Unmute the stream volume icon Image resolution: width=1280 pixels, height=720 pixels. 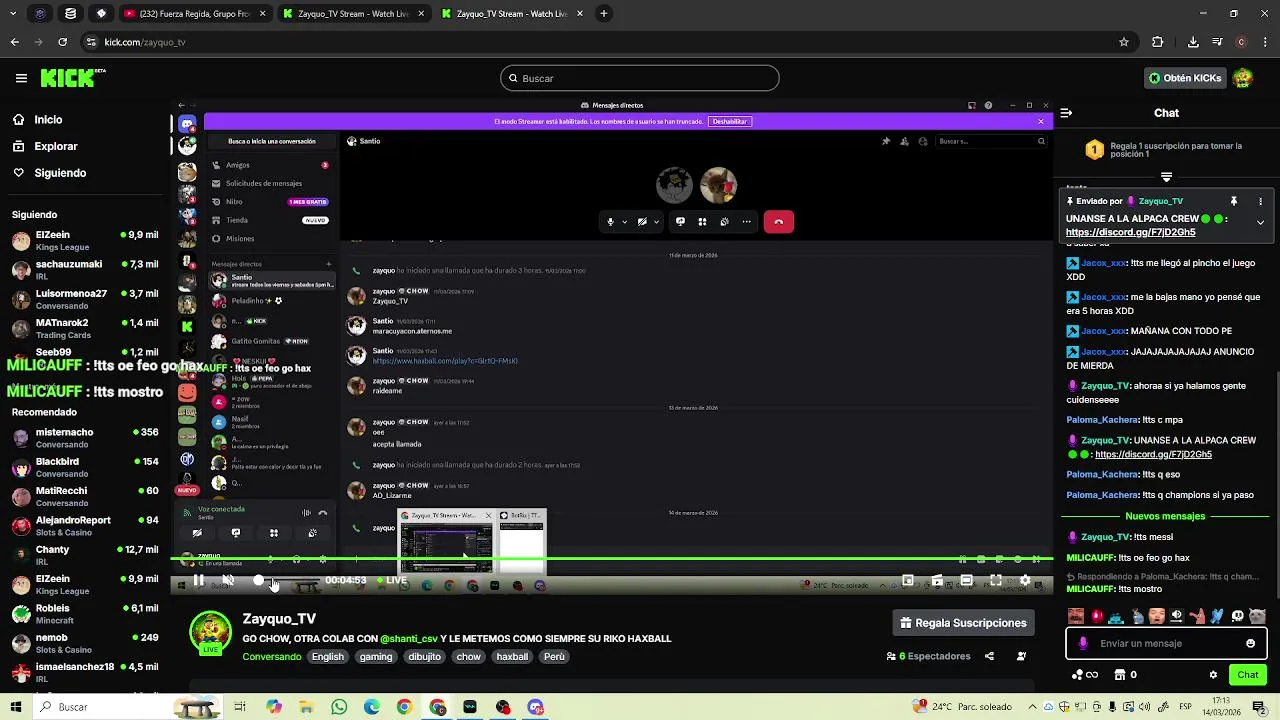(228, 580)
